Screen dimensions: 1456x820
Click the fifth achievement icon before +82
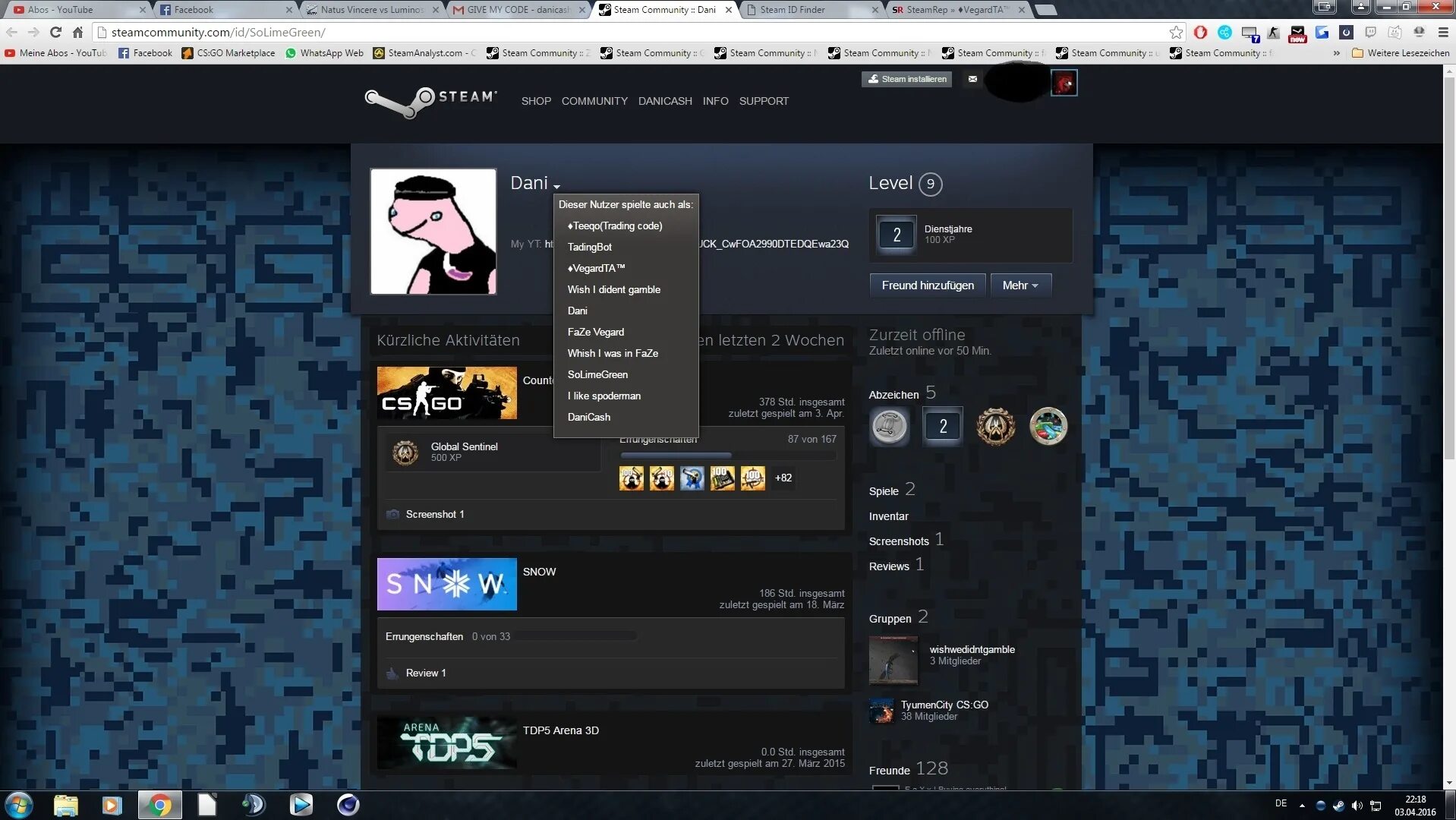pyautogui.click(x=753, y=478)
